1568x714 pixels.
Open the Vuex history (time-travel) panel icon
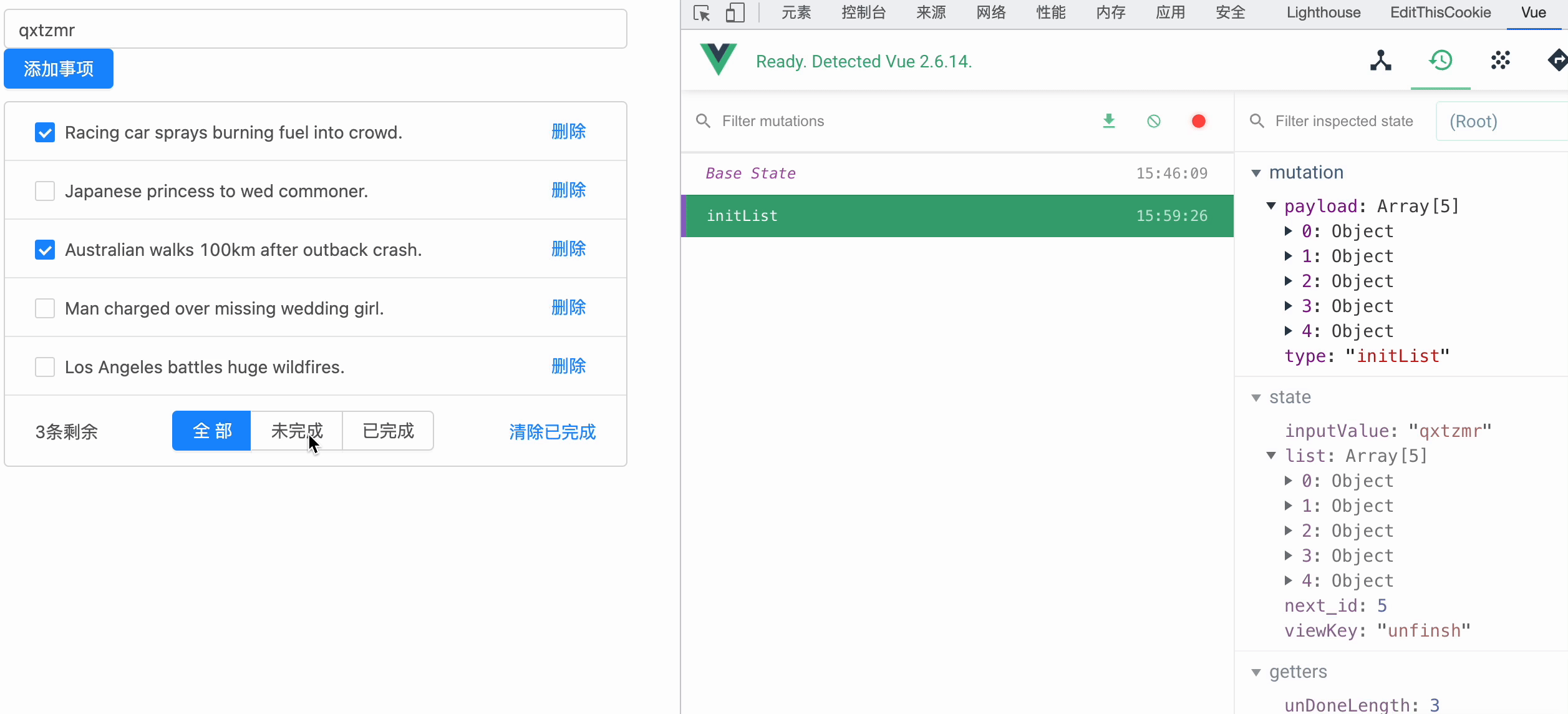(1440, 61)
